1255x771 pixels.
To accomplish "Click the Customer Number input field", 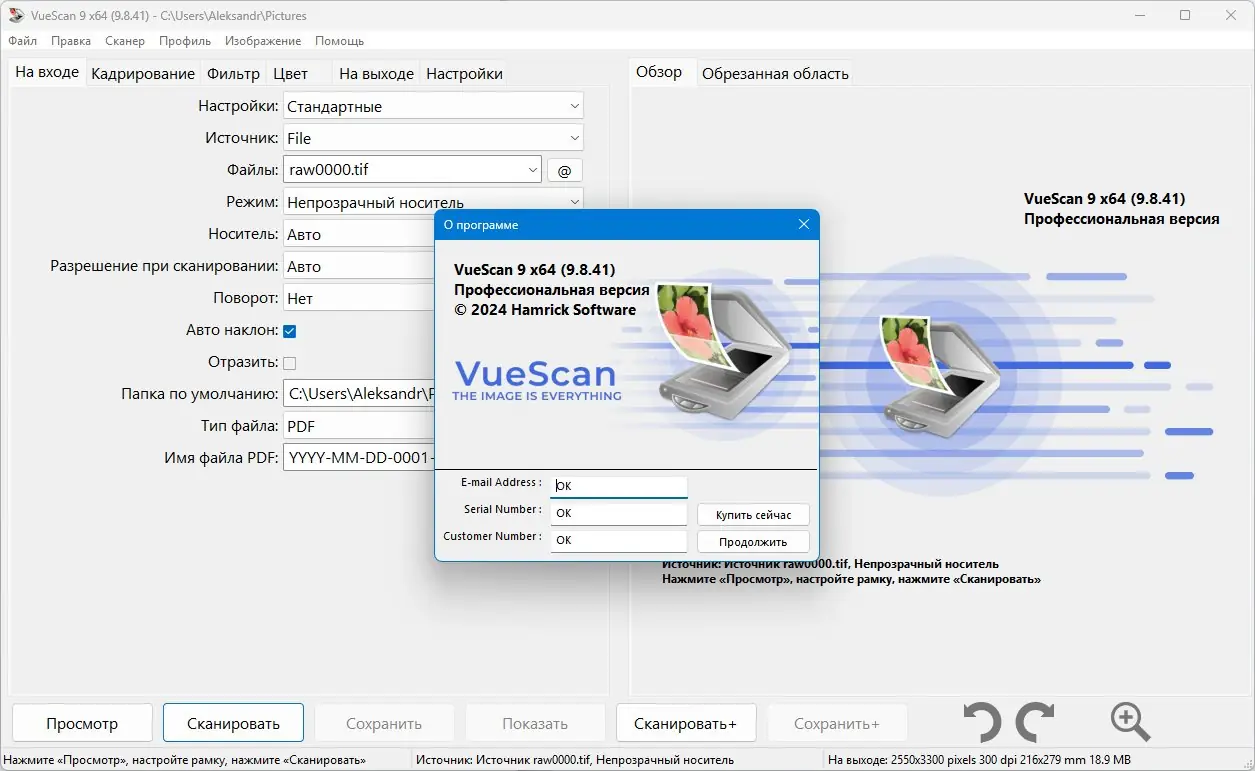I will click(x=619, y=540).
